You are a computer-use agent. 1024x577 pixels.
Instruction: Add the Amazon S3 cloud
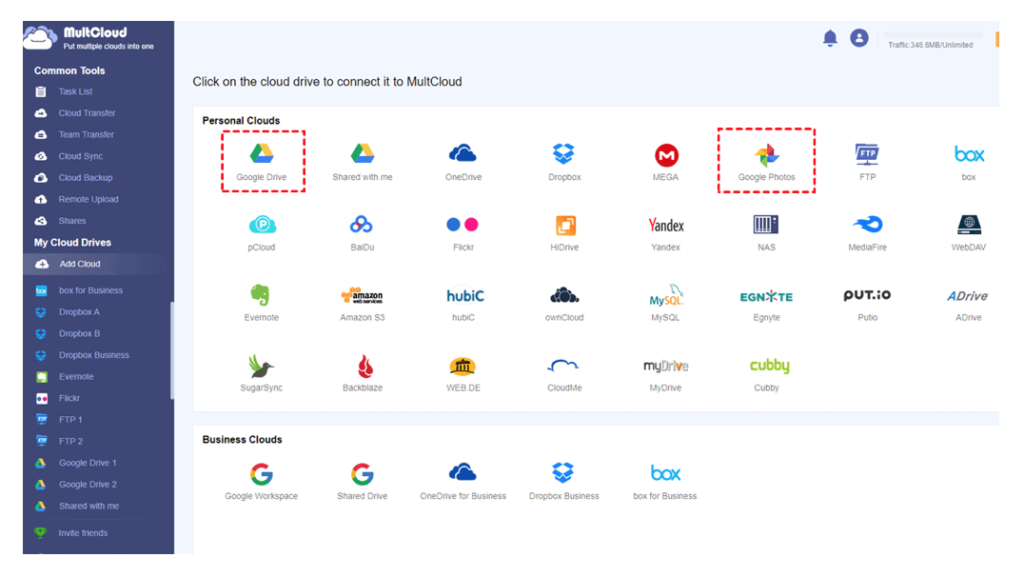coord(362,303)
